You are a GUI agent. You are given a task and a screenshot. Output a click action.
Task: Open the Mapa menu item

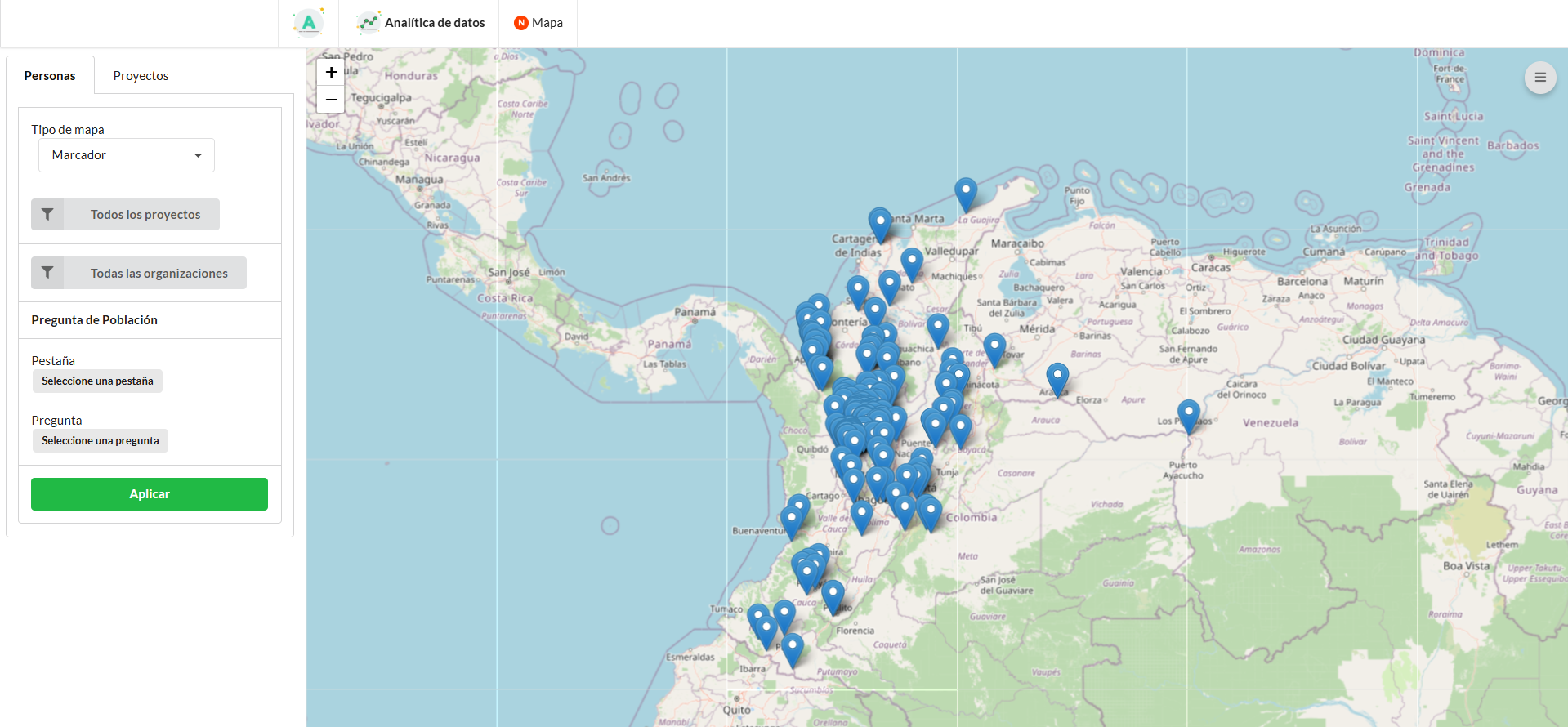538,23
